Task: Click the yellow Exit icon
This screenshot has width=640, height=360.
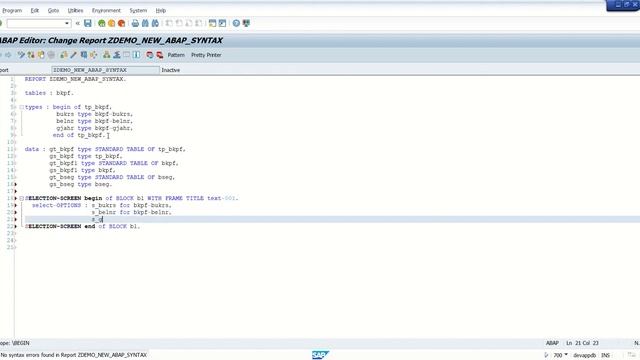Action: point(111,23)
